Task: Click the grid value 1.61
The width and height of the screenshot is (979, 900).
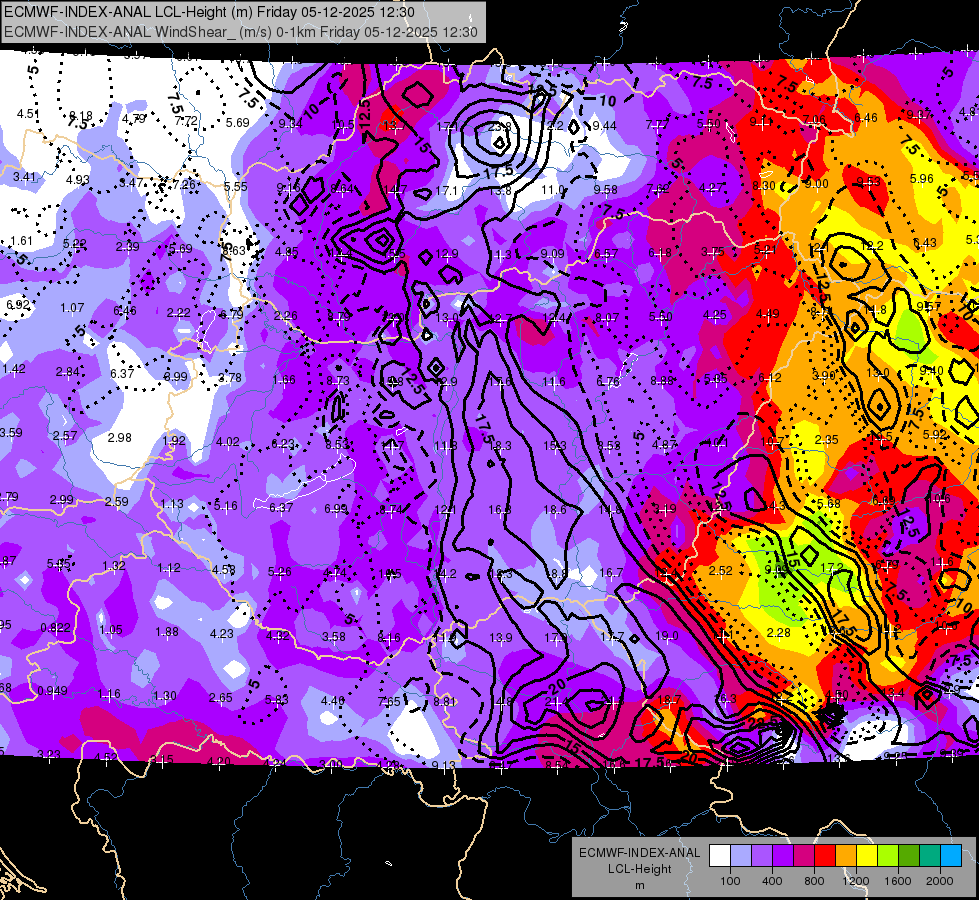Action: click(21, 240)
